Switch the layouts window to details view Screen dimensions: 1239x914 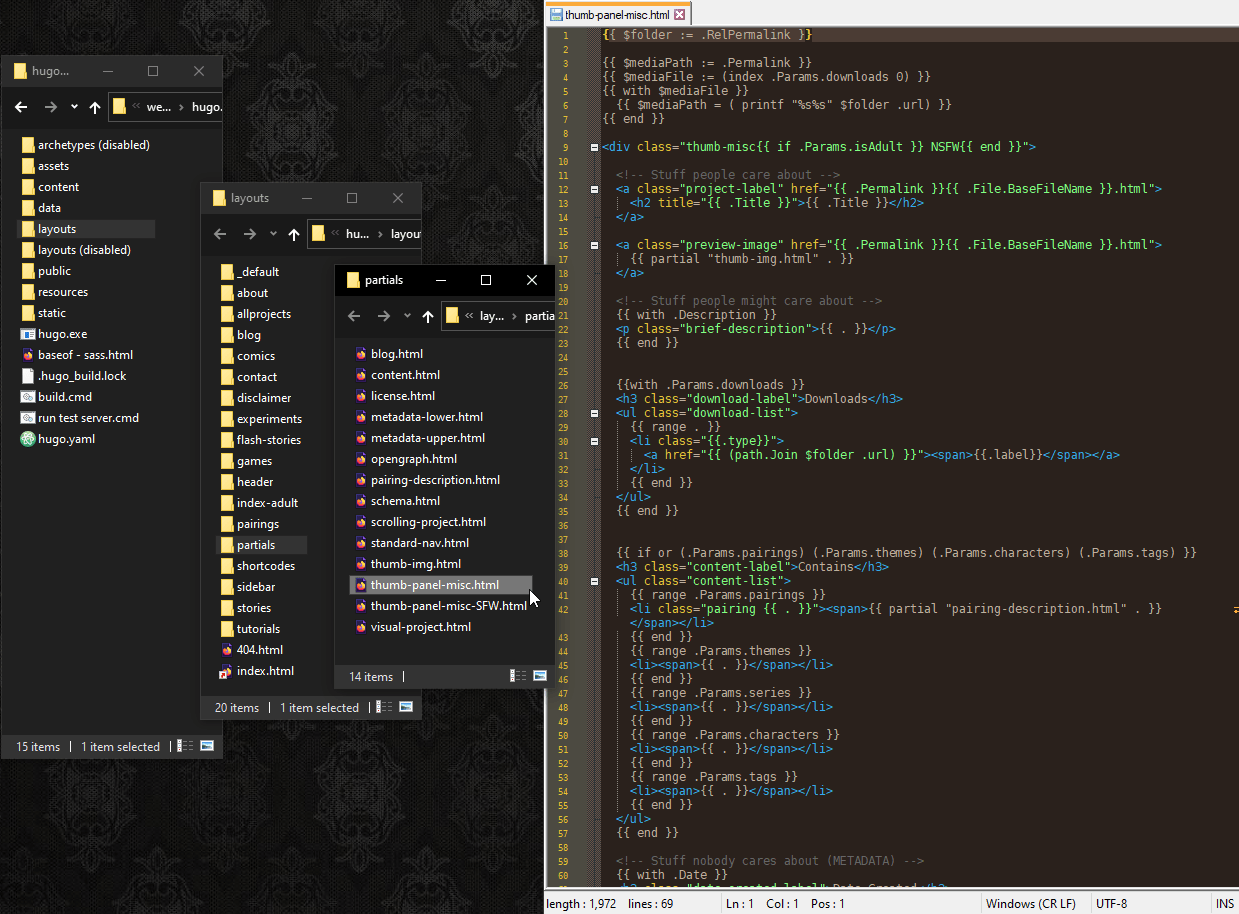[385, 707]
